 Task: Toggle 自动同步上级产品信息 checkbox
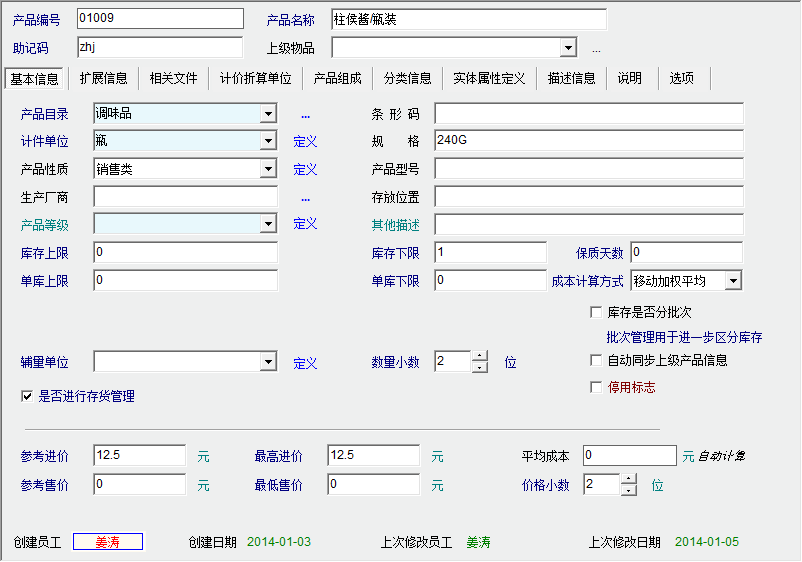tap(596, 360)
